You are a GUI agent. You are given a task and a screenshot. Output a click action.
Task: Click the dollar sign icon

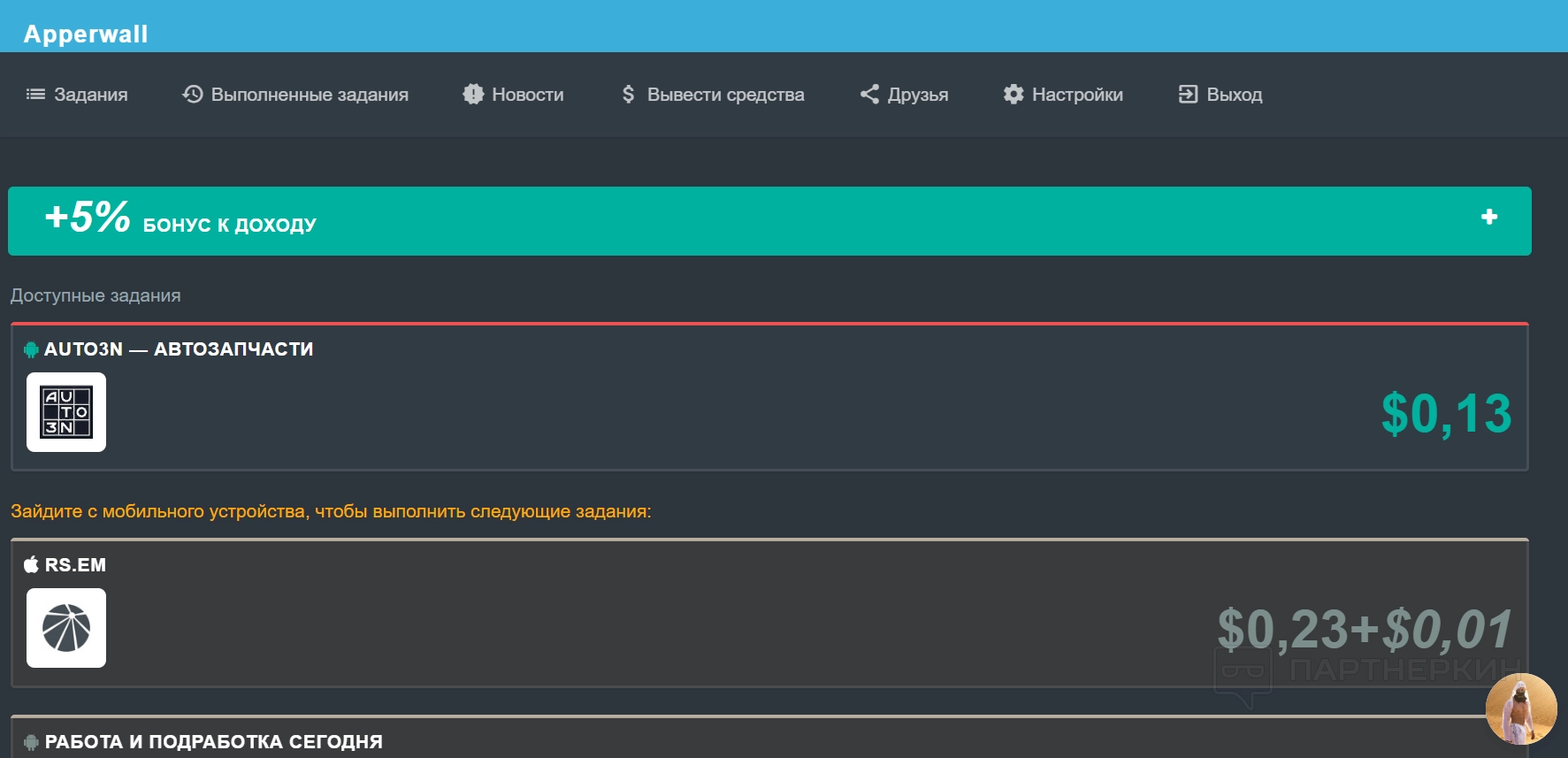click(x=628, y=94)
